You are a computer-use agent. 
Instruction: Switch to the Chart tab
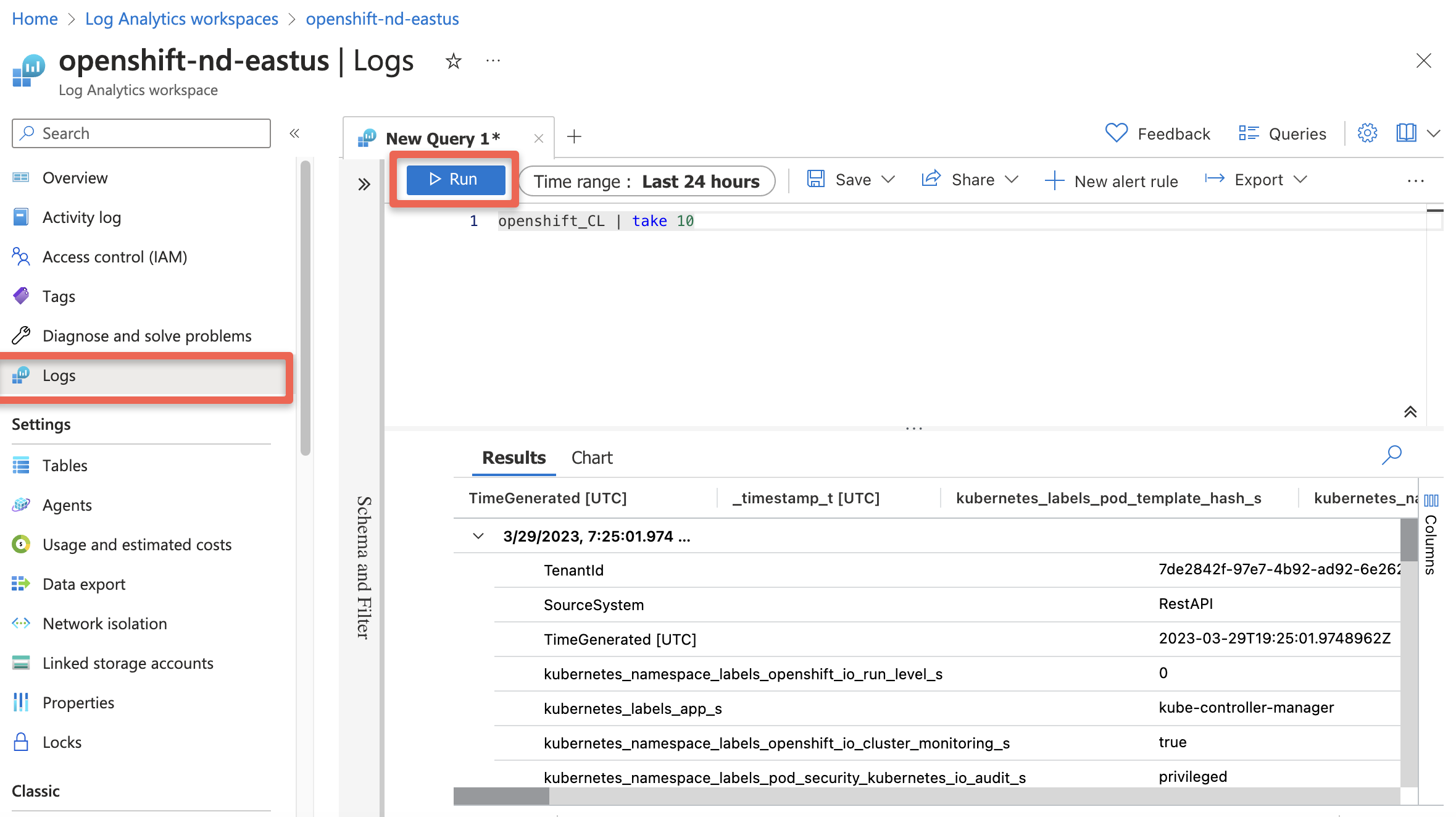point(591,457)
